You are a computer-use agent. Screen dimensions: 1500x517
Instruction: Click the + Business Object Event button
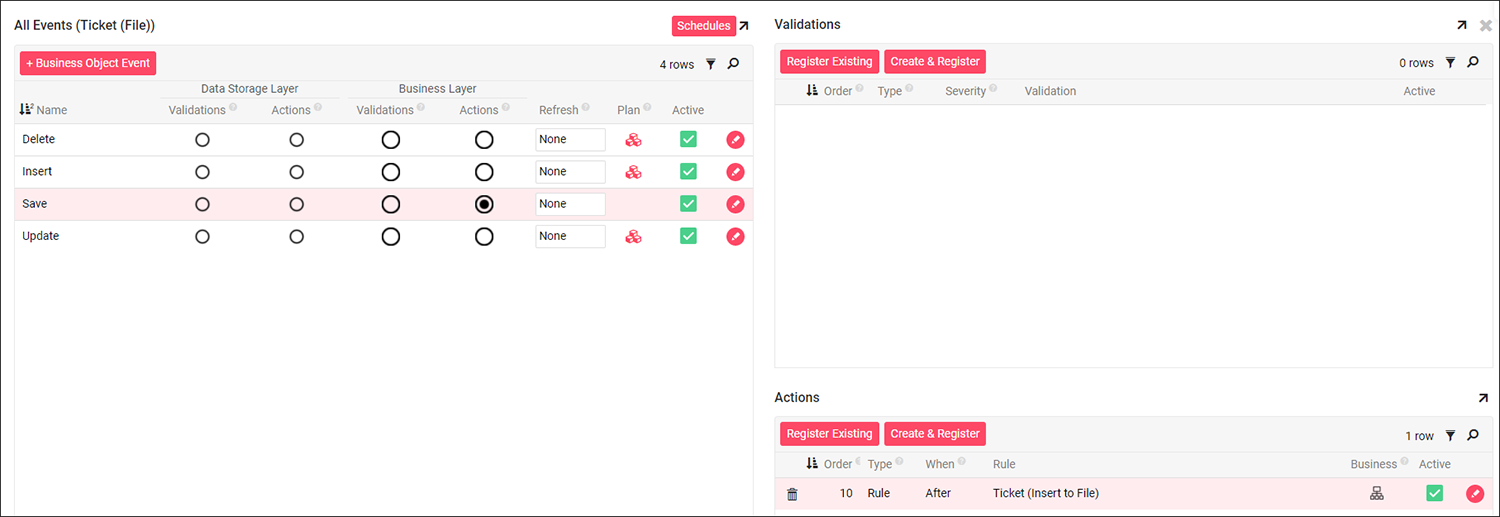88,63
